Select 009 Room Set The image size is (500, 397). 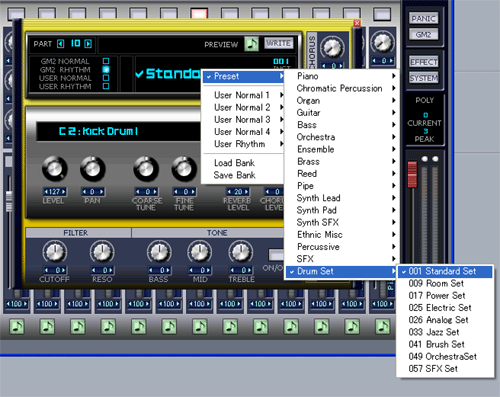click(x=445, y=283)
